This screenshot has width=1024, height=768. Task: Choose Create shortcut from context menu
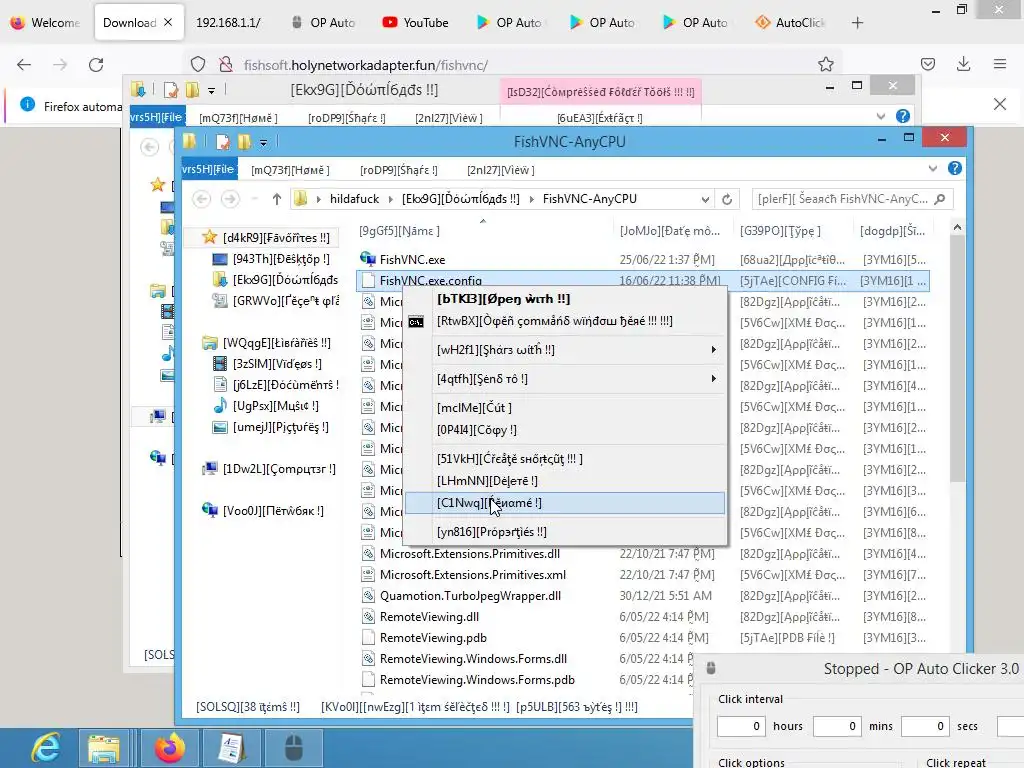(565, 458)
